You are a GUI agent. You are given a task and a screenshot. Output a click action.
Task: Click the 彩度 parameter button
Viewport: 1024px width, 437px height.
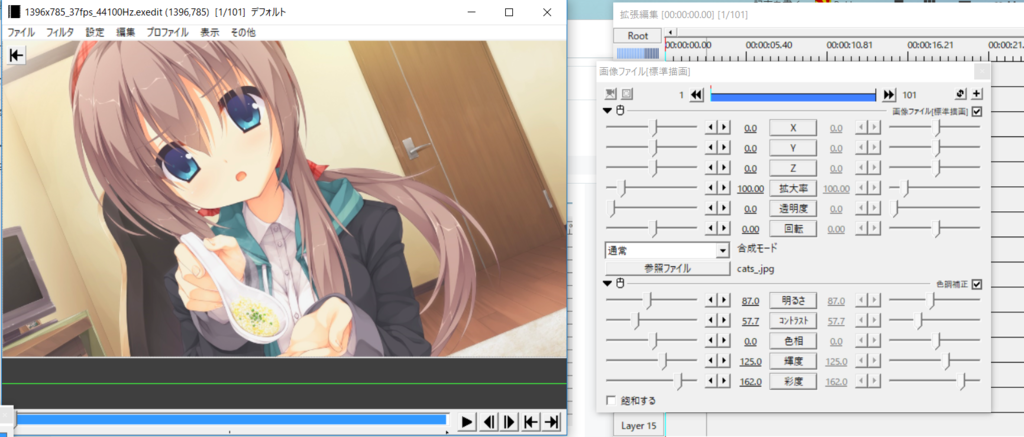click(793, 381)
